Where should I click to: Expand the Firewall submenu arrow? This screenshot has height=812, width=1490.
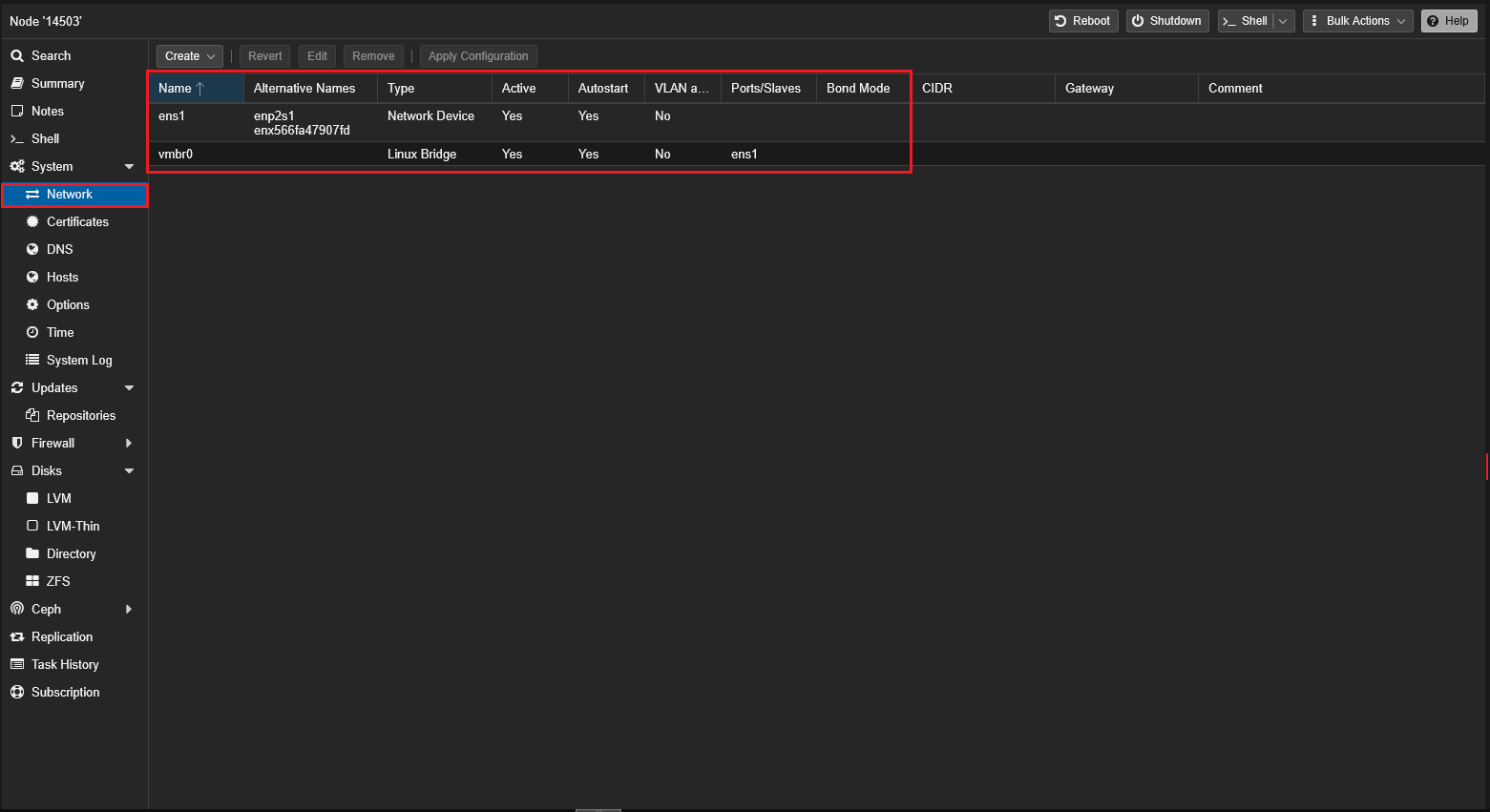click(129, 443)
